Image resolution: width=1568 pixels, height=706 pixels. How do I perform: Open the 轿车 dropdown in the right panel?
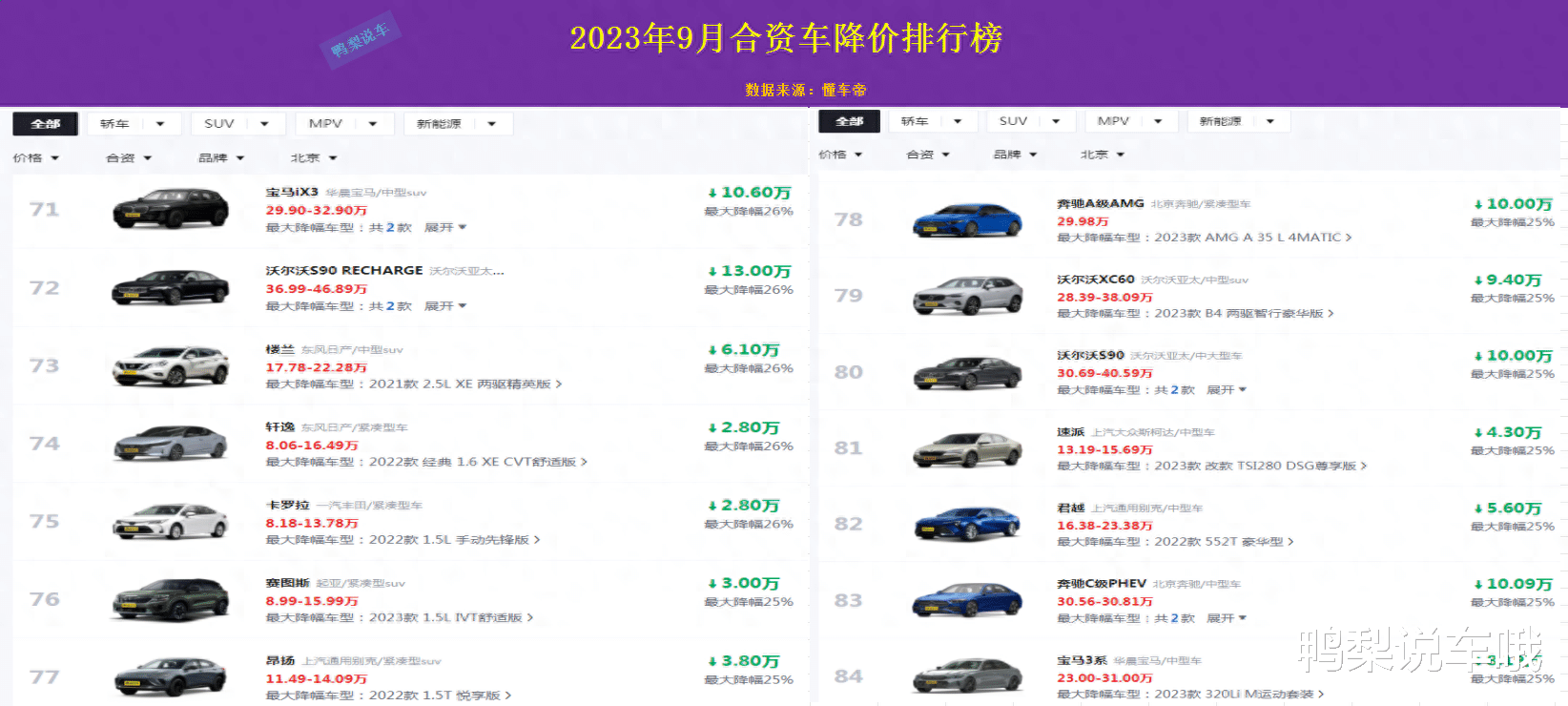932,121
